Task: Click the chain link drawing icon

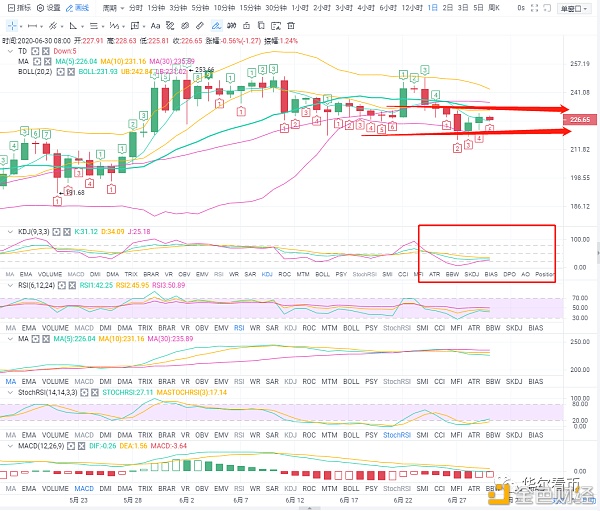Action: [x=185, y=26]
